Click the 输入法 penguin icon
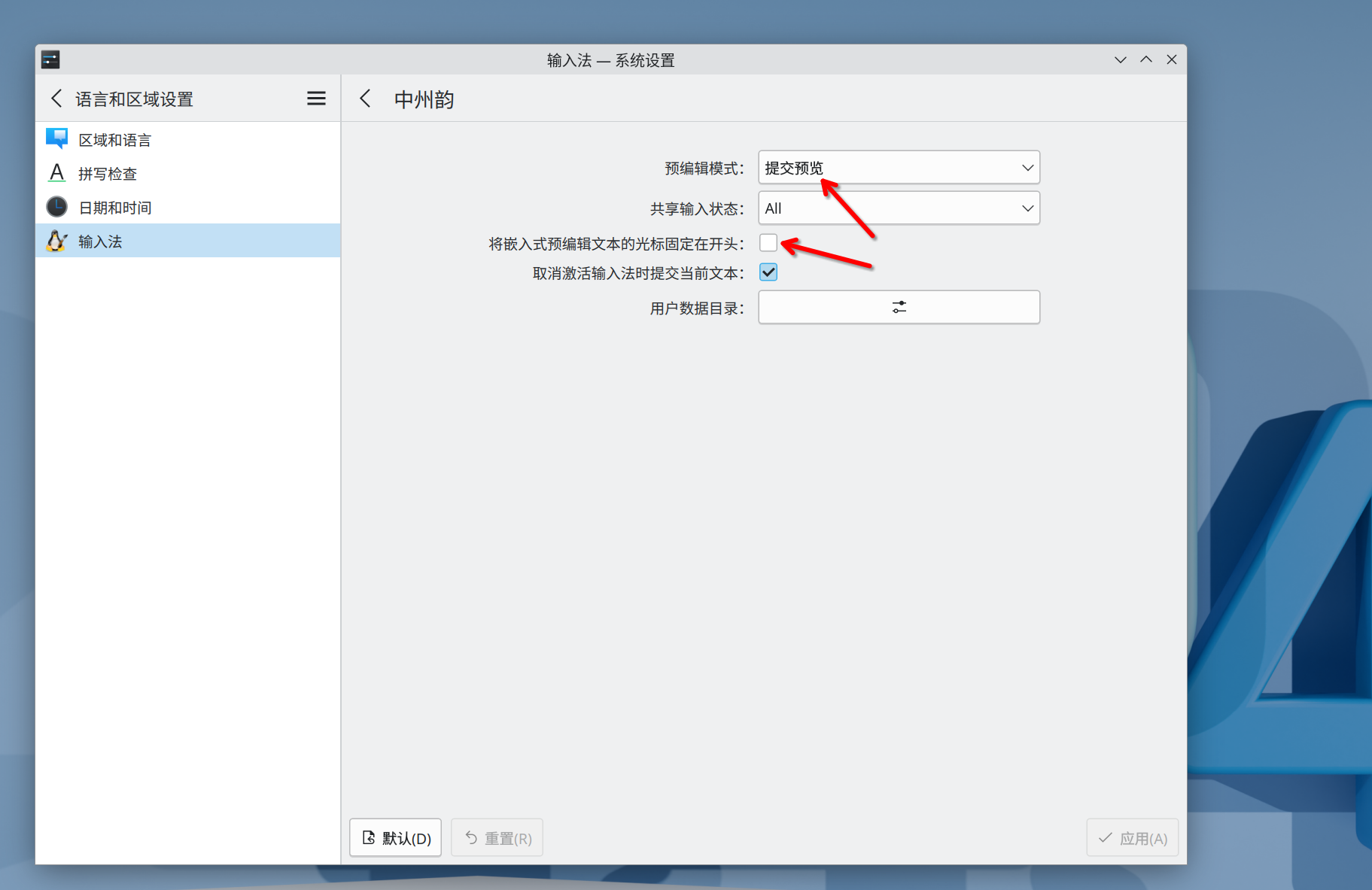The height and width of the screenshot is (890, 1372). (x=56, y=241)
